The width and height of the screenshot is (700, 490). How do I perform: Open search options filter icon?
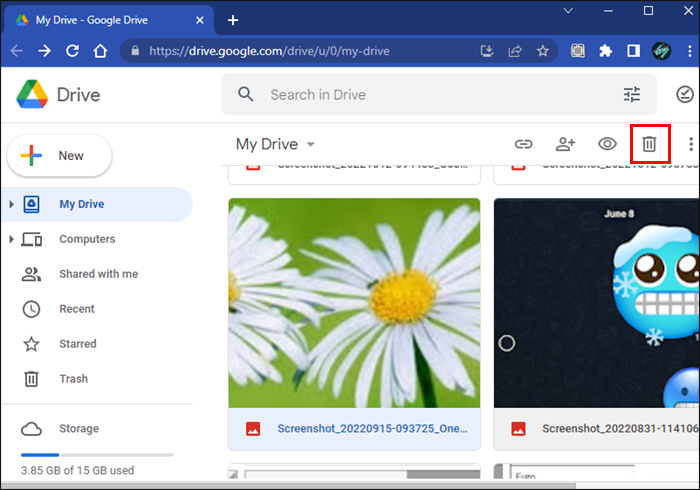(632, 95)
